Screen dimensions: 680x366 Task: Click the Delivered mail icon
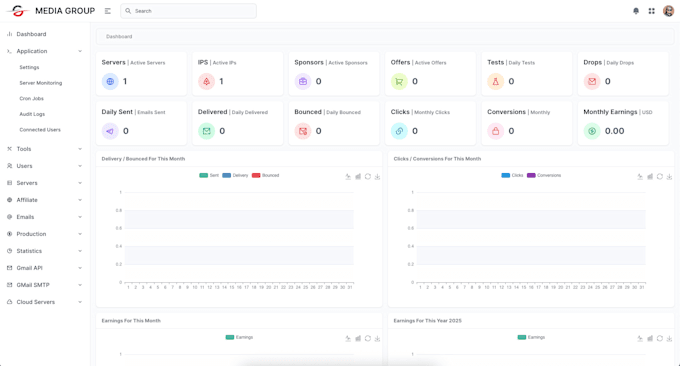click(x=206, y=131)
